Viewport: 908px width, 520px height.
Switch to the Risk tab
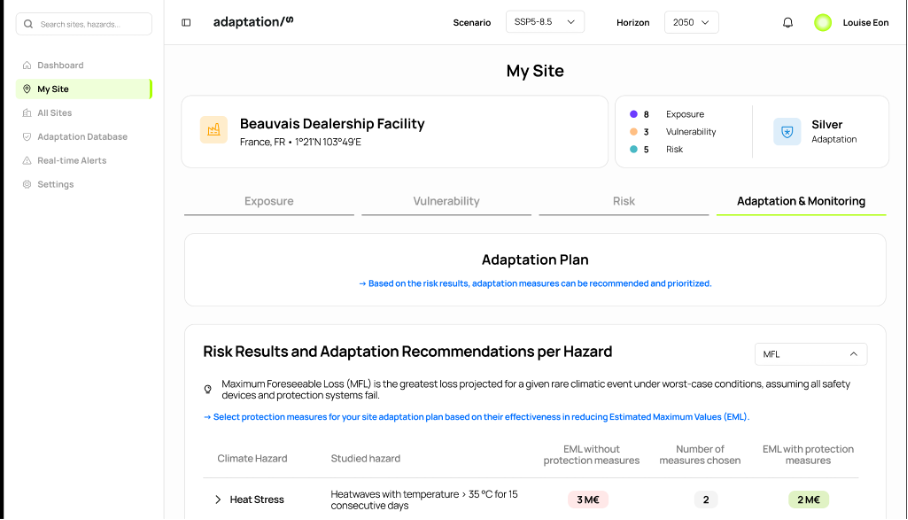tap(623, 201)
